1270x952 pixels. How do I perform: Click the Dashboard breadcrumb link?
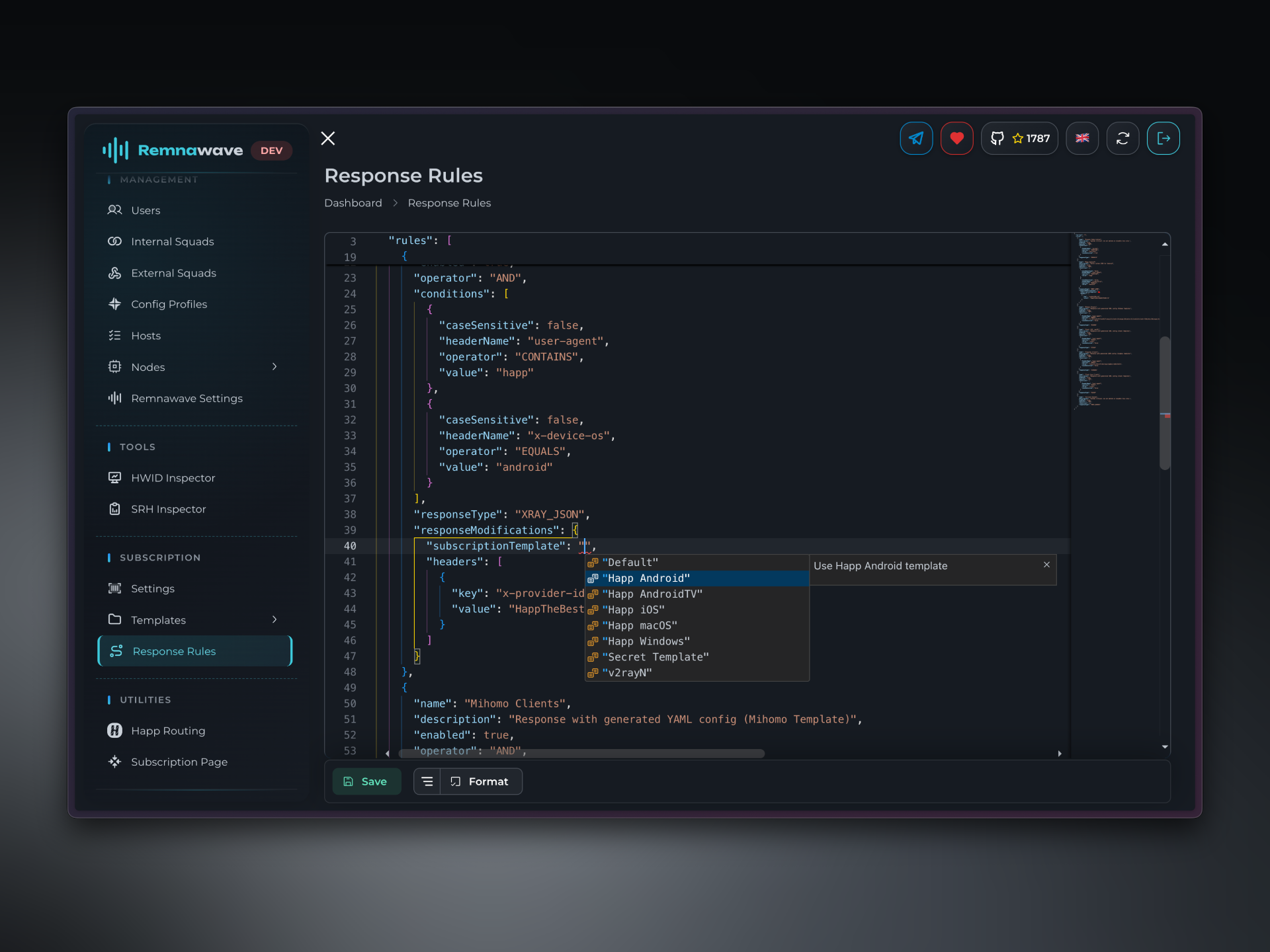(353, 203)
